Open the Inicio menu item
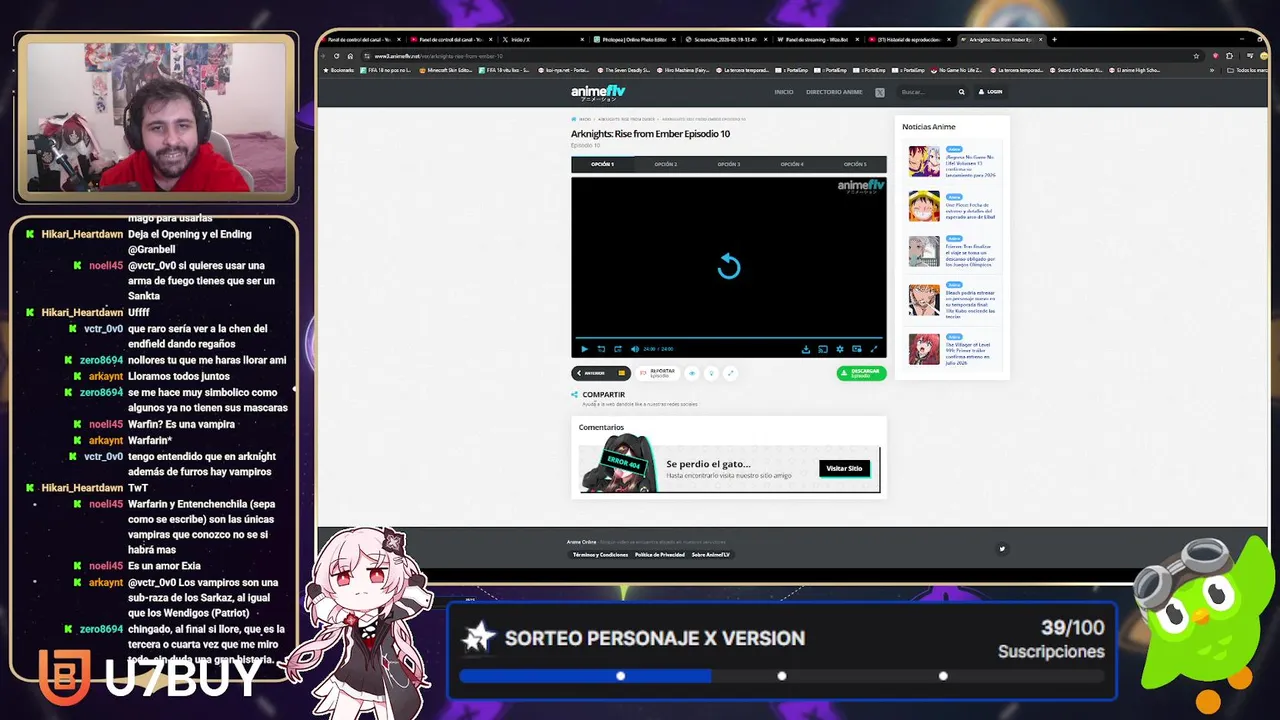 pyautogui.click(x=784, y=92)
